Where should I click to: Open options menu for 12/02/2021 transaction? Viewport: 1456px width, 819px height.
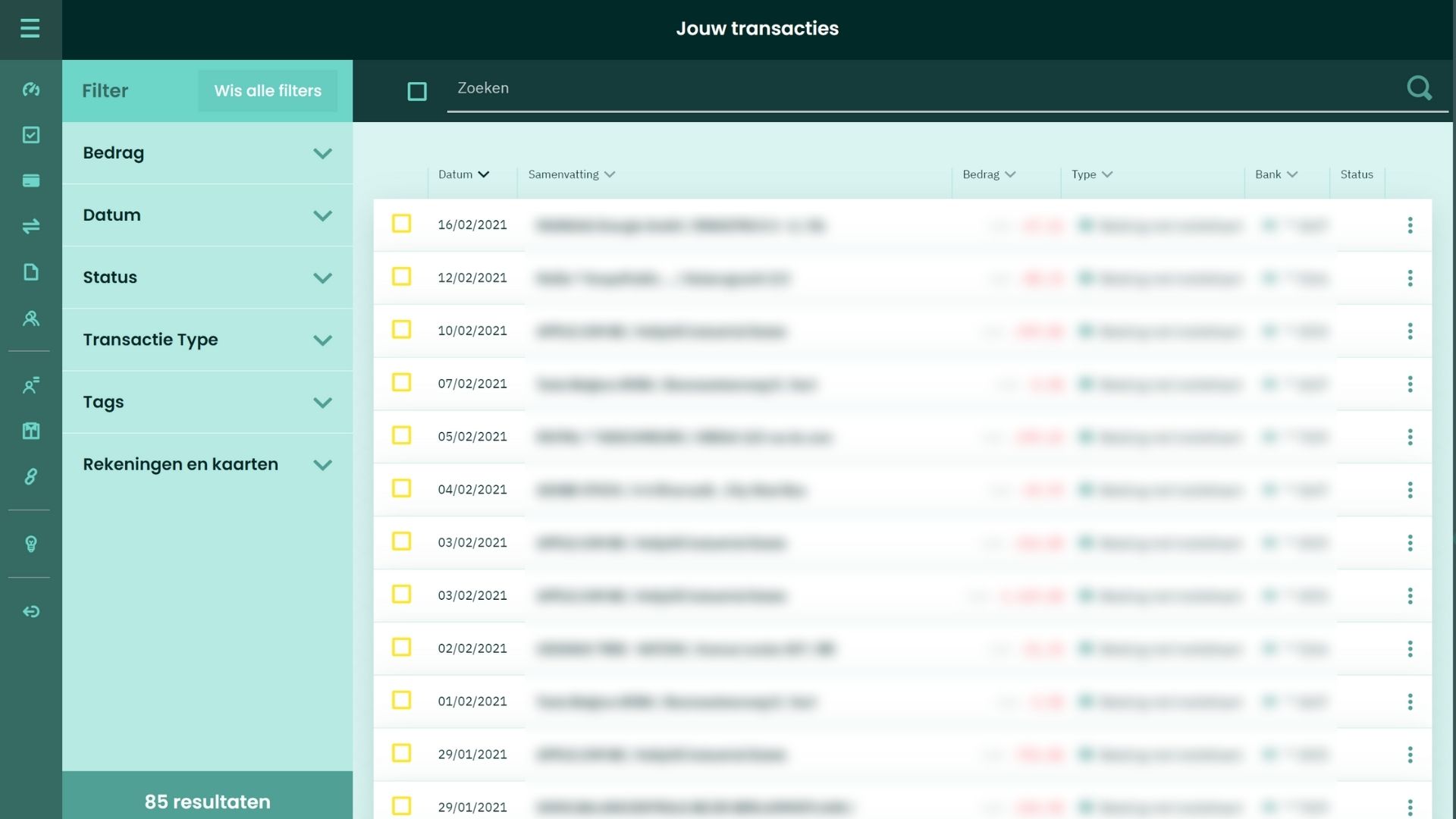[1410, 278]
